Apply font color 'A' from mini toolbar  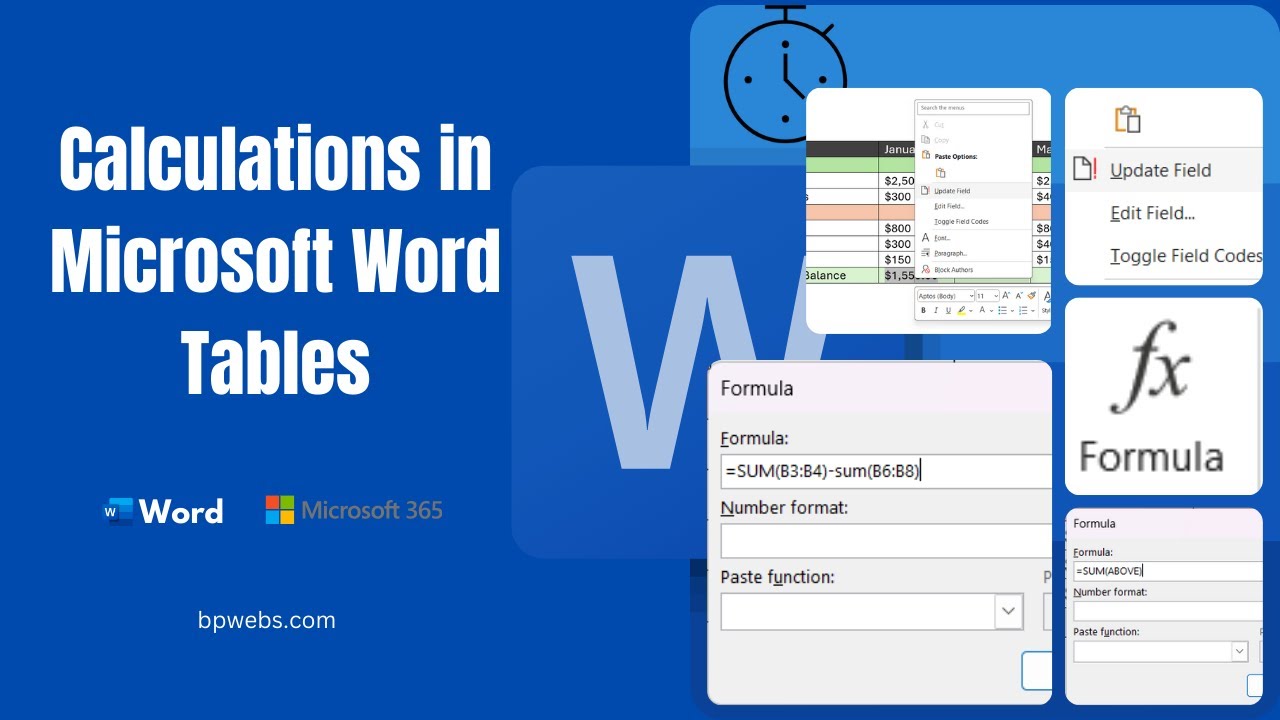(x=982, y=311)
